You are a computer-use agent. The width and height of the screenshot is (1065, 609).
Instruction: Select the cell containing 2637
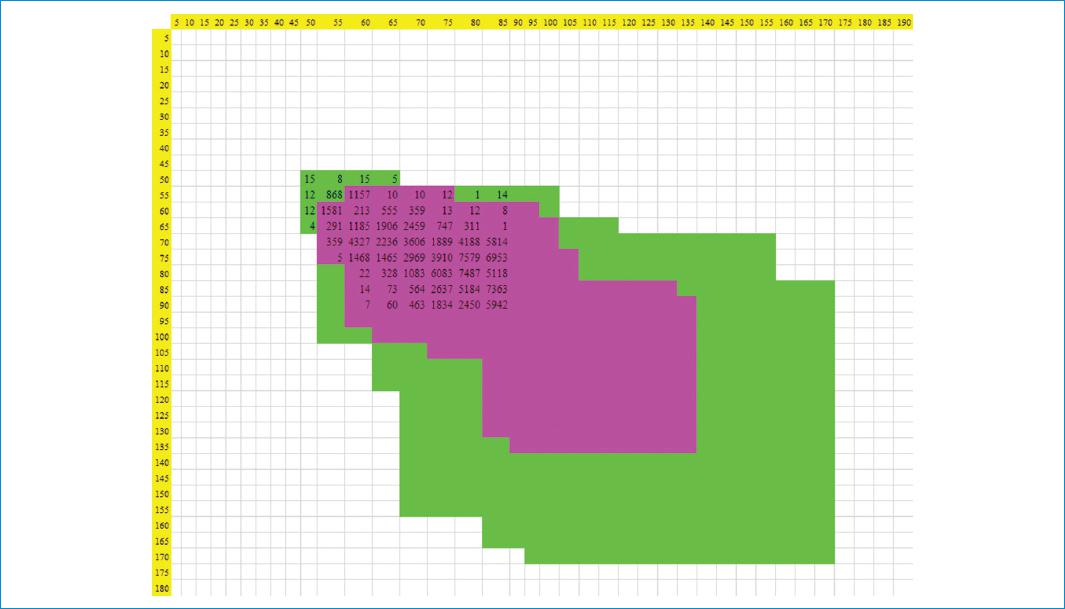(x=442, y=289)
